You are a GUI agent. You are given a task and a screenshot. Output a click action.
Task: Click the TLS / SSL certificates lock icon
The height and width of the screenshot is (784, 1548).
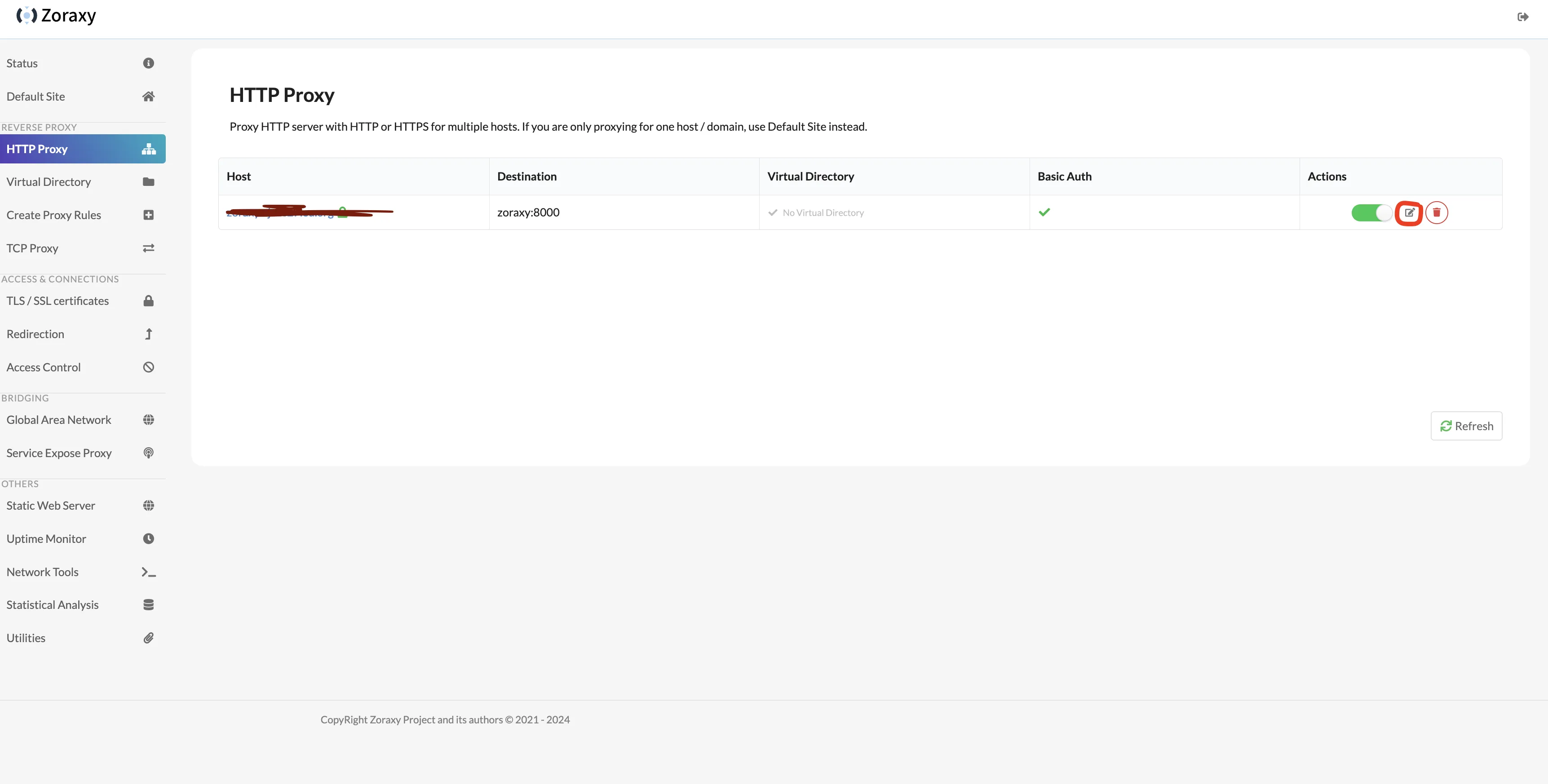coord(148,301)
